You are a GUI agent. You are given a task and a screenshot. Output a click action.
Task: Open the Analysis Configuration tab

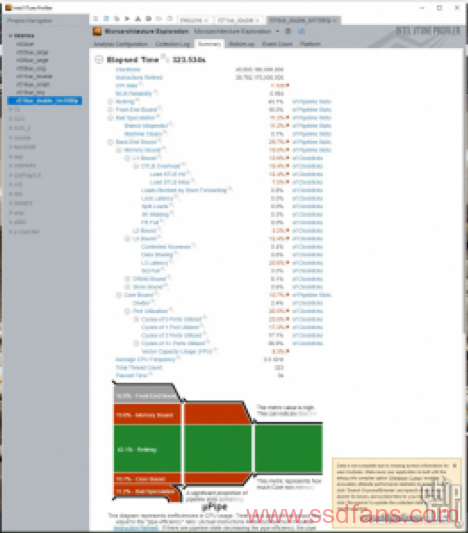[x=120, y=44]
